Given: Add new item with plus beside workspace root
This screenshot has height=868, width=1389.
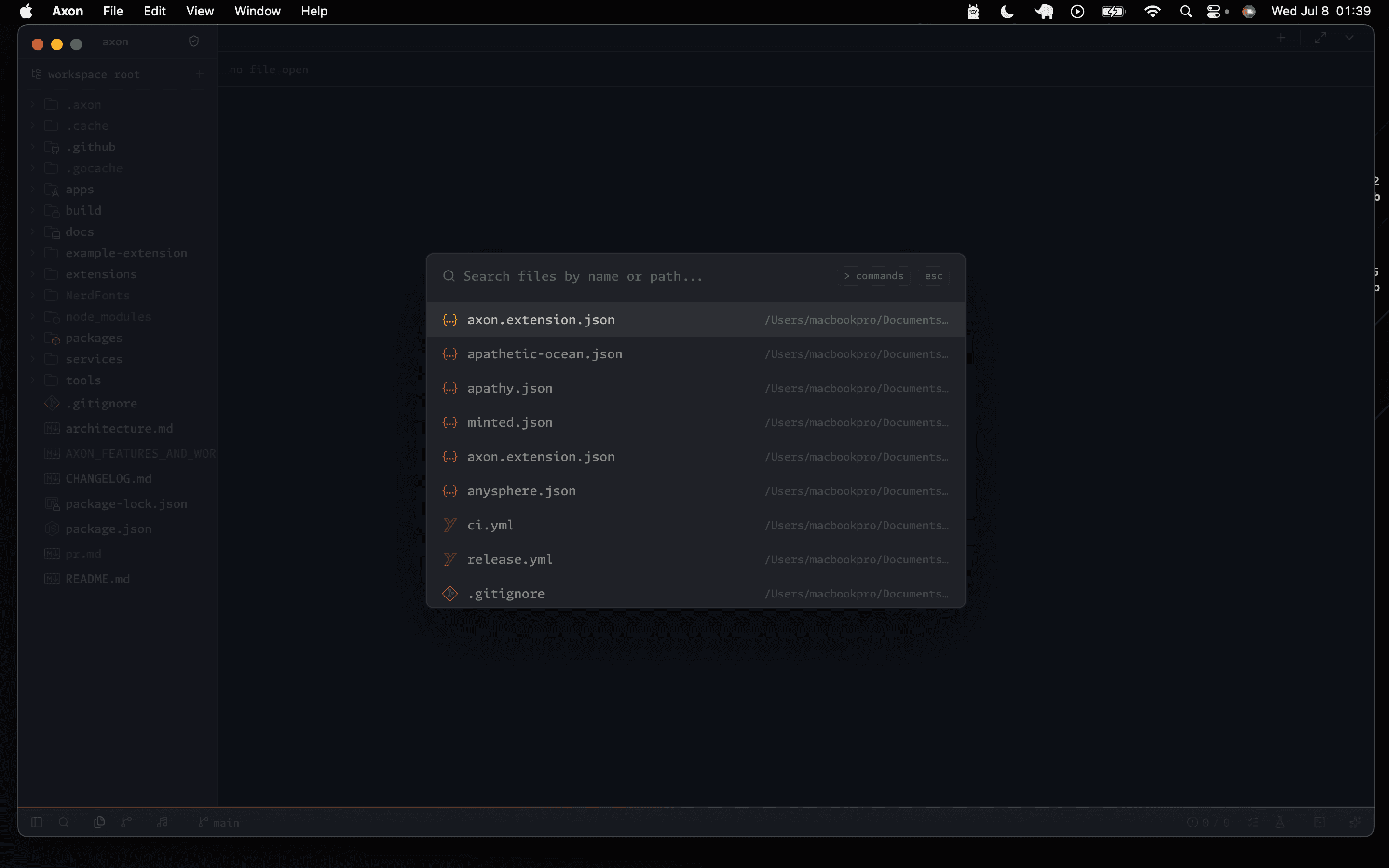Looking at the screenshot, I should 199,74.
